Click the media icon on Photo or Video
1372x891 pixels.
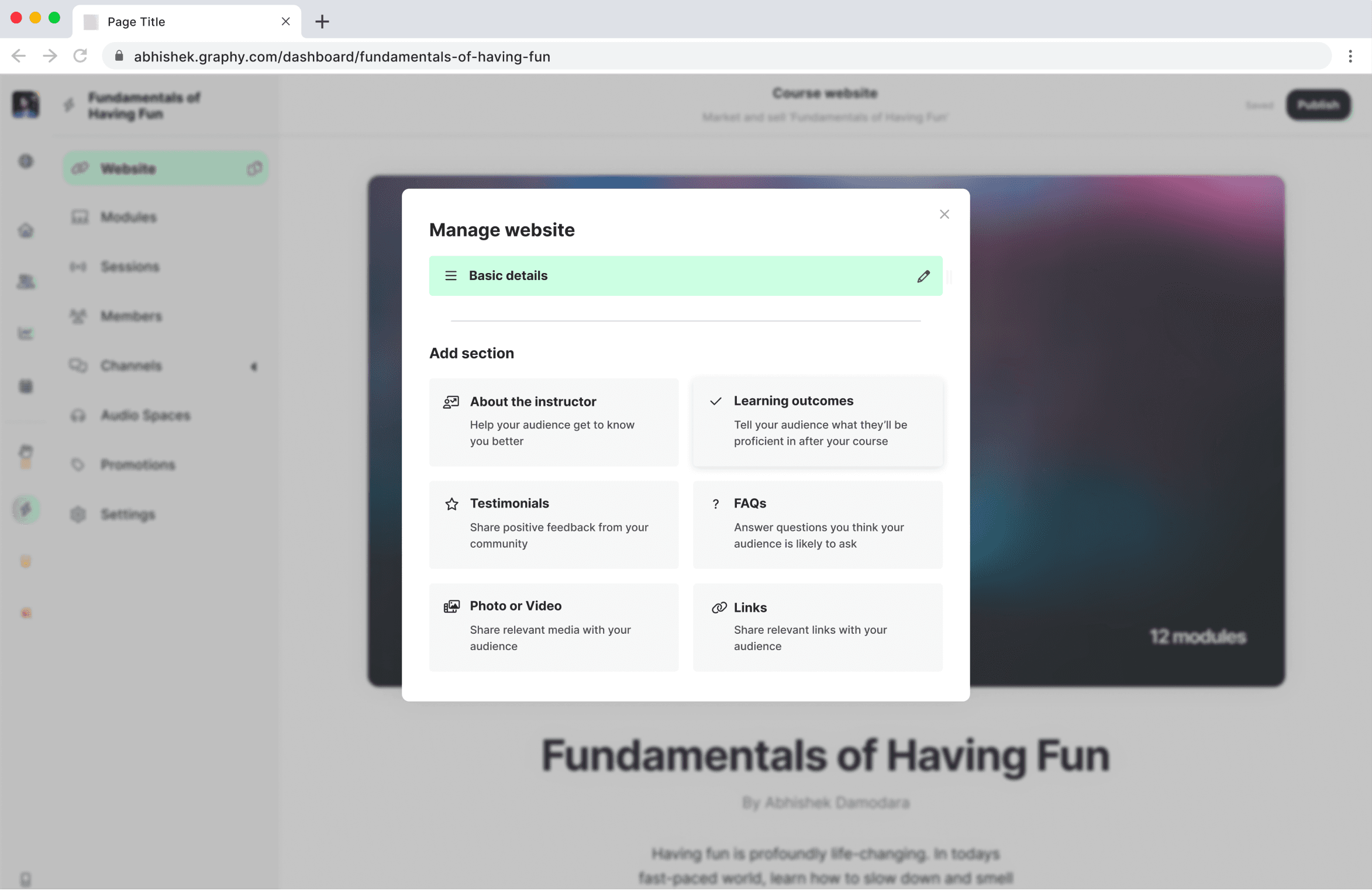pos(451,606)
